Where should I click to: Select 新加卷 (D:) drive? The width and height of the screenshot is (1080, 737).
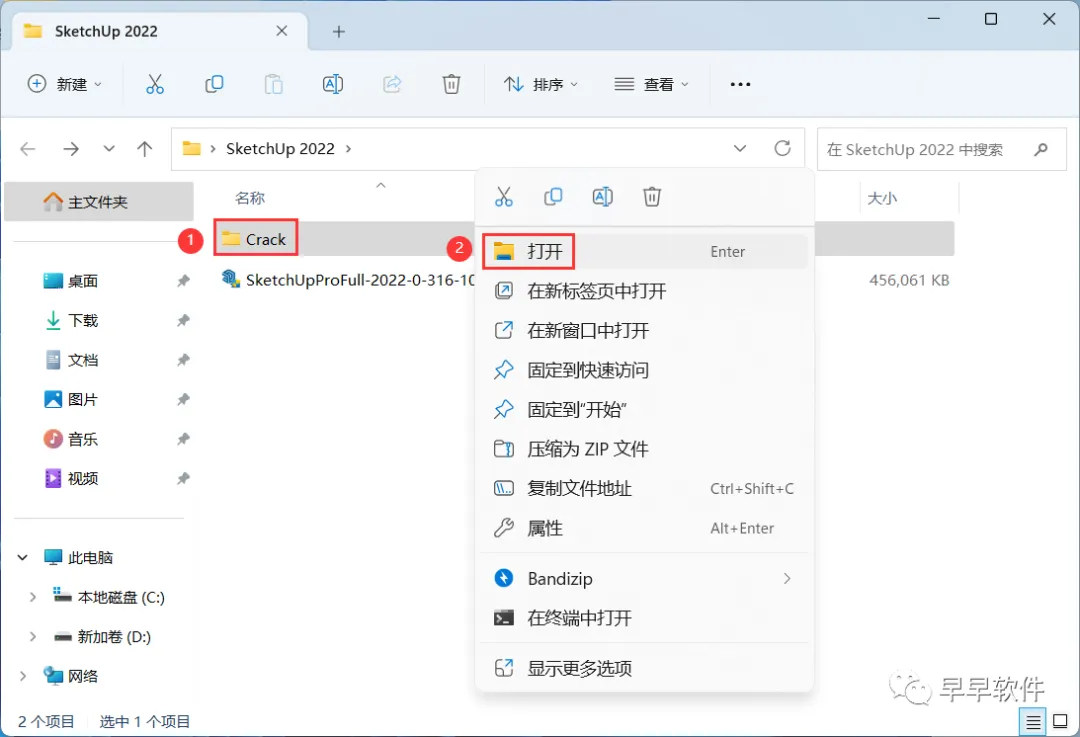pyautogui.click(x=102, y=636)
